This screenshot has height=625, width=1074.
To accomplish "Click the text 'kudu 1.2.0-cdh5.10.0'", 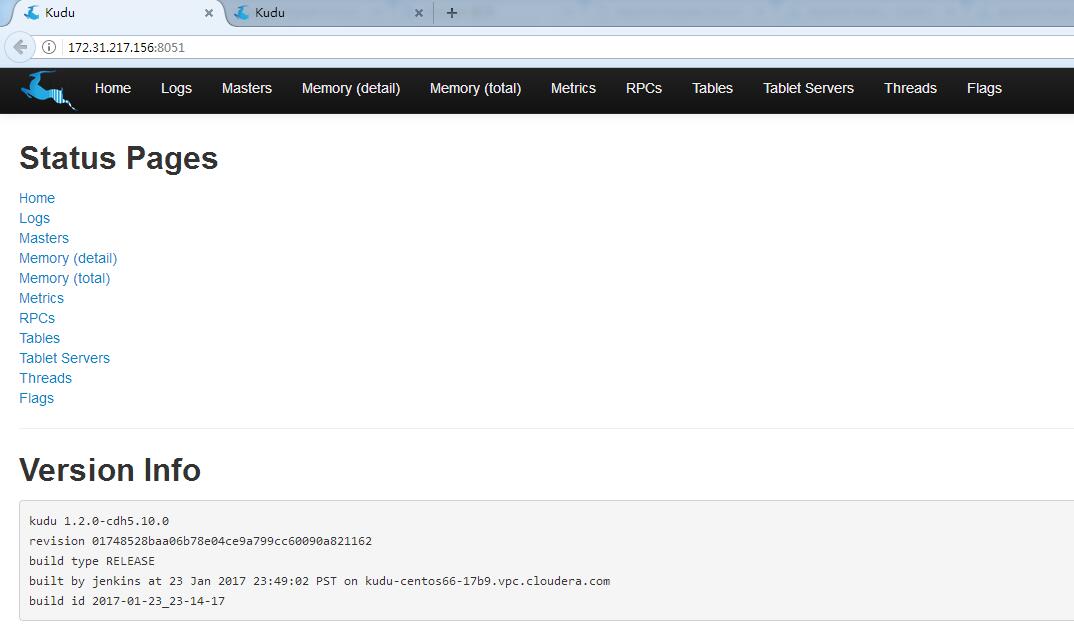I will tap(99, 521).
